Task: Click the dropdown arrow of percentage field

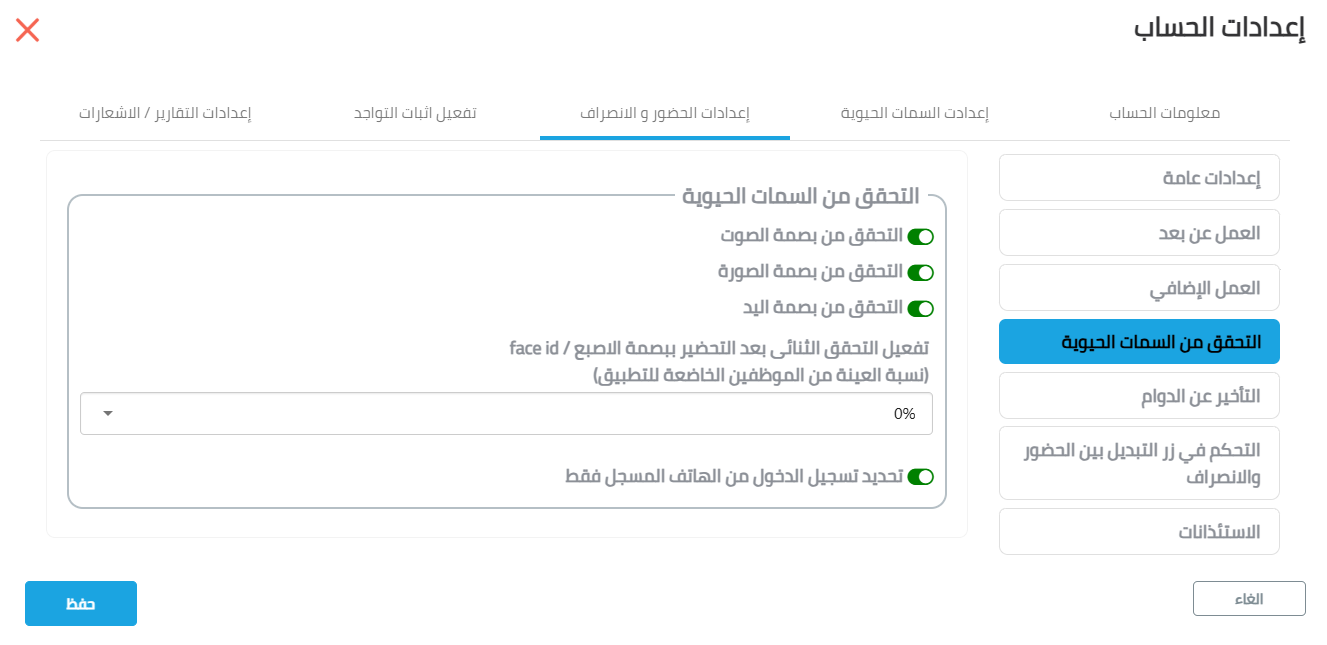Action: 108,414
